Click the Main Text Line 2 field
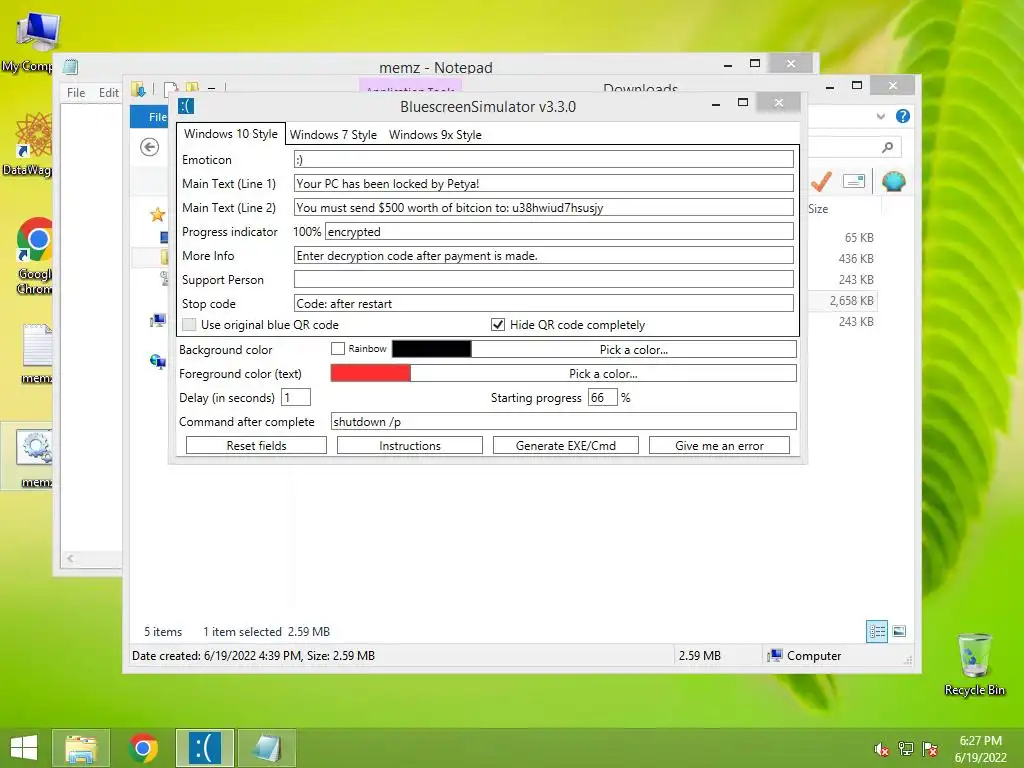Viewport: 1024px width, 768px height. tap(543, 208)
